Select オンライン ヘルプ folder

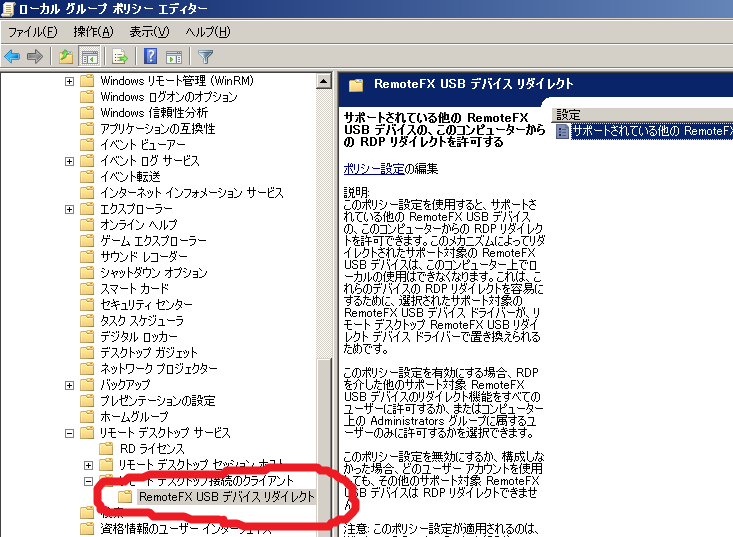(x=139, y=224)
